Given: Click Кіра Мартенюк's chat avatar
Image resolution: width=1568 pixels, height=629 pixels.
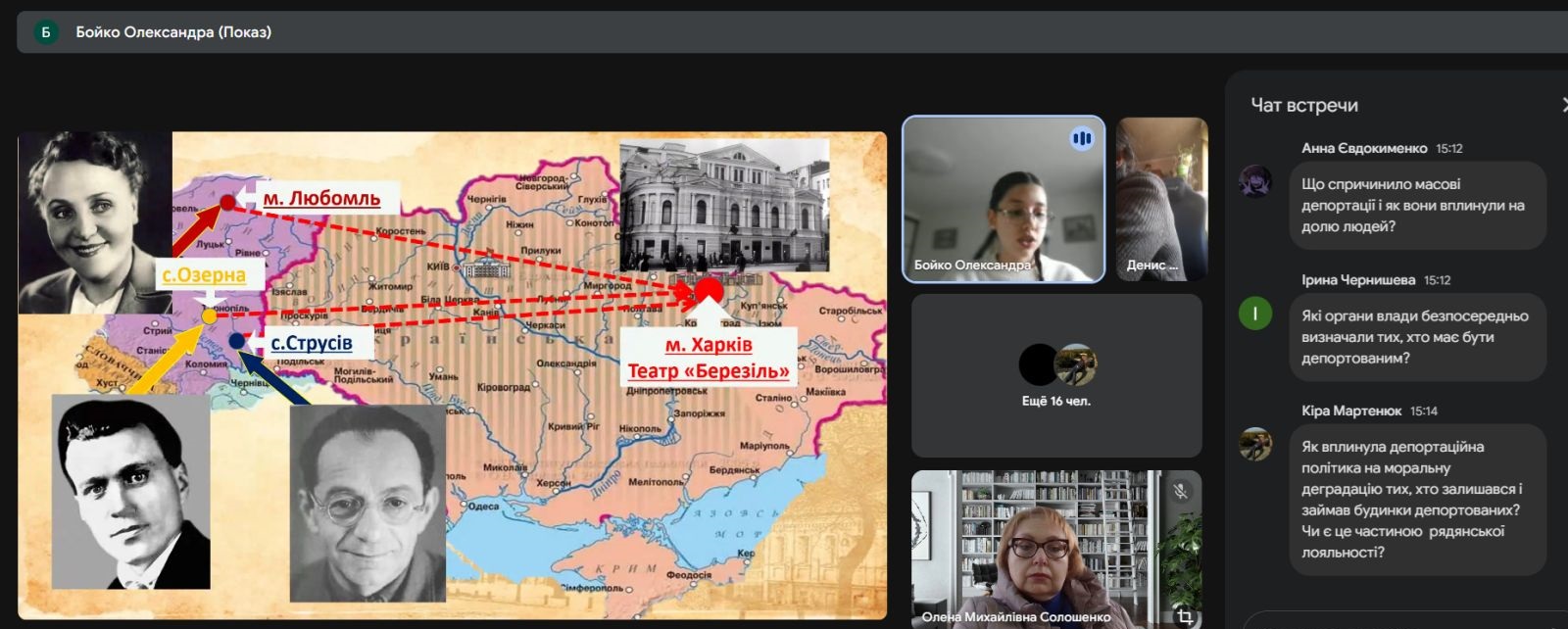Looking at the screenshot, I should (x=1255, y=444).
